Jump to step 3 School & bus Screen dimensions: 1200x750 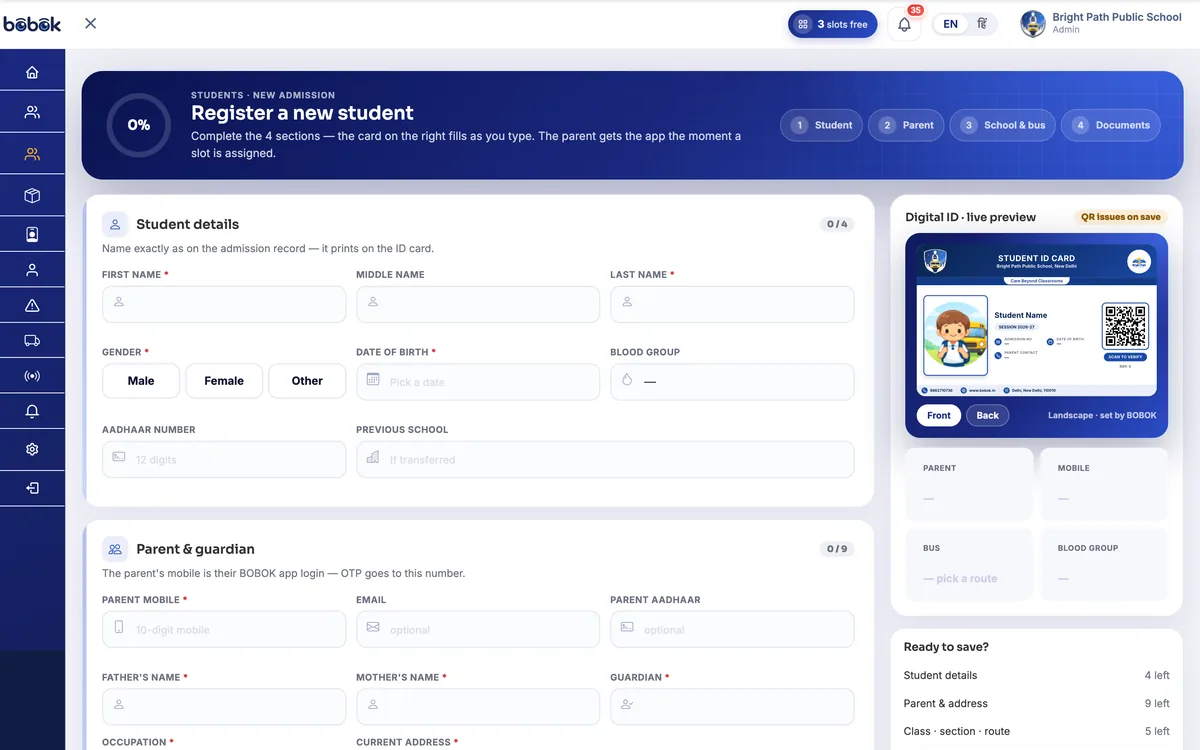1002,125
